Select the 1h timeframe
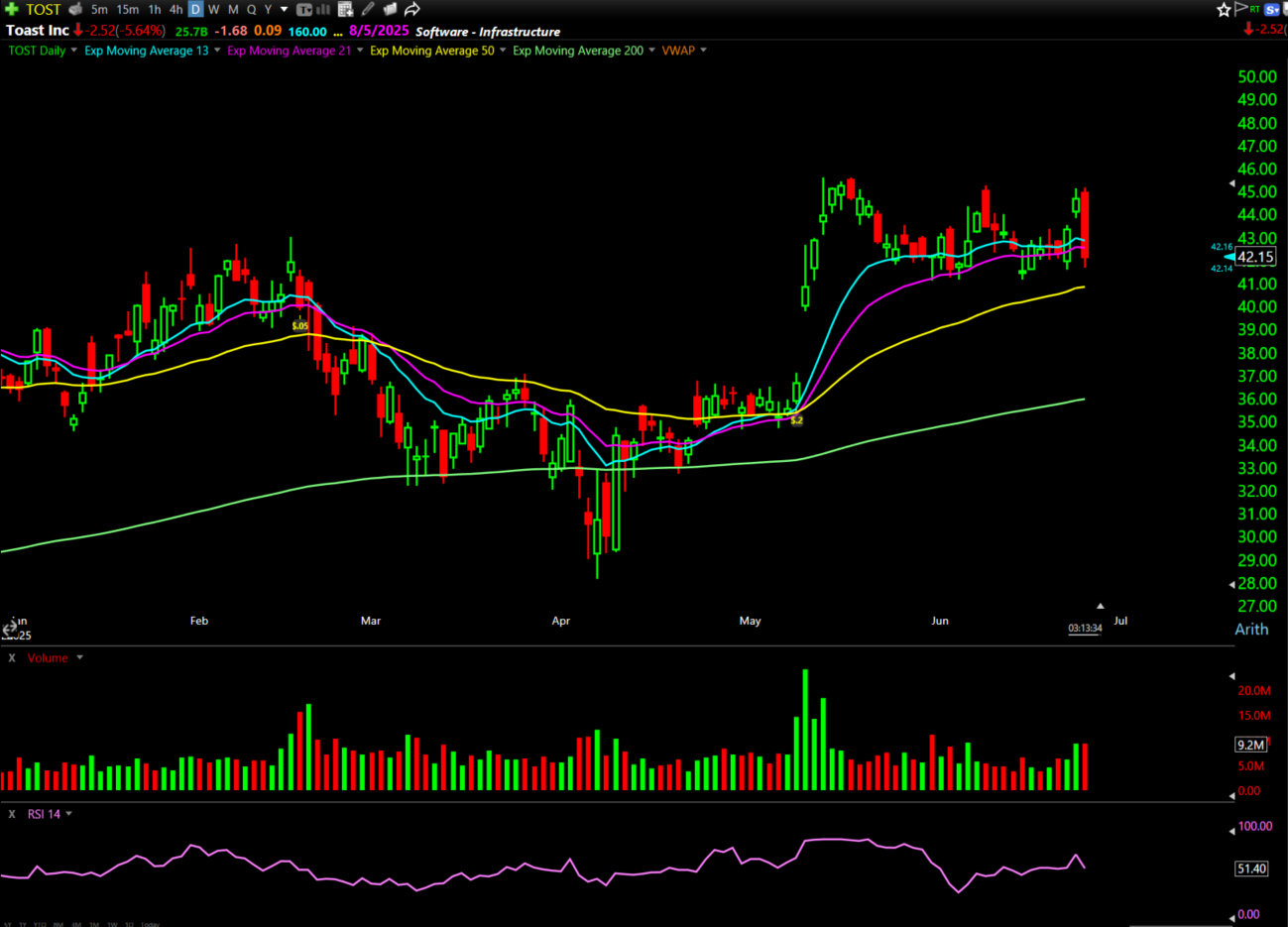 click(x=155, y=9)
